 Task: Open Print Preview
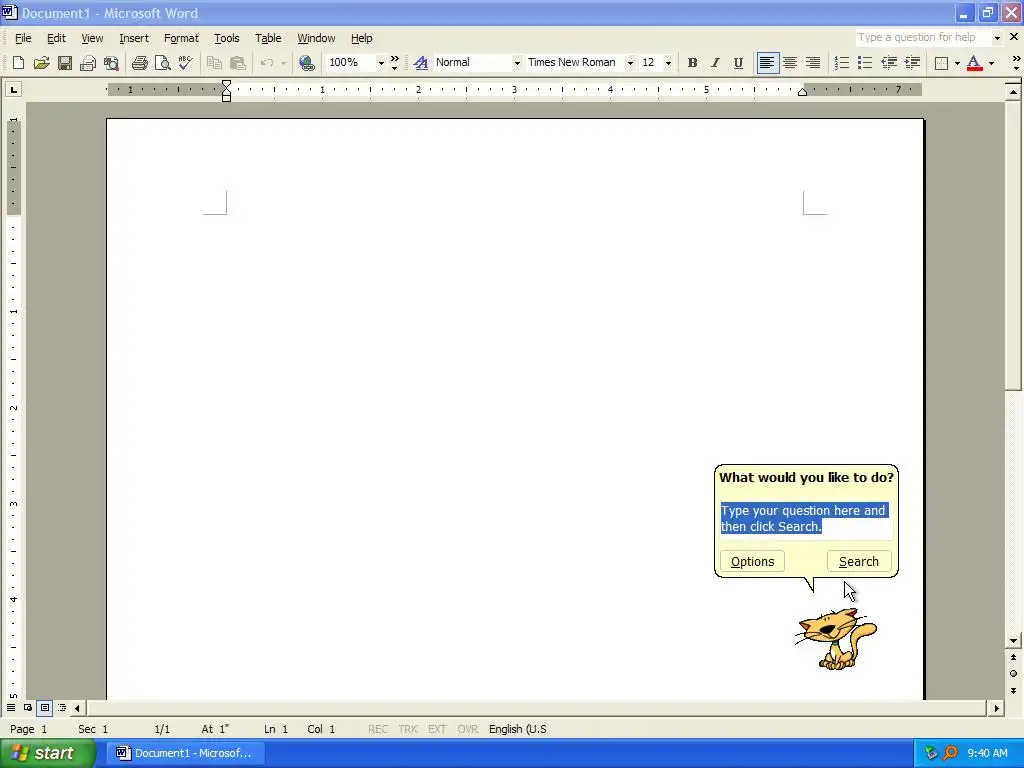click(162, 63)
